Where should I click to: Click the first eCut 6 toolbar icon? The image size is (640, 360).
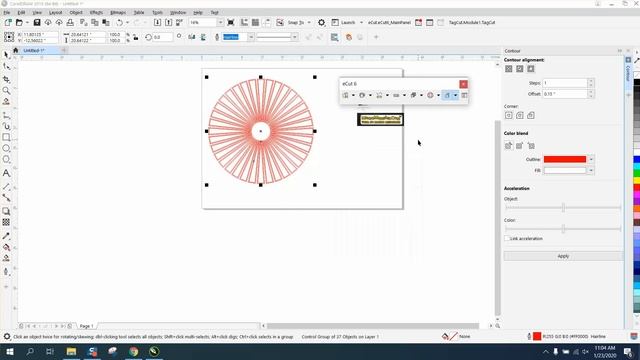coord(346,95)
